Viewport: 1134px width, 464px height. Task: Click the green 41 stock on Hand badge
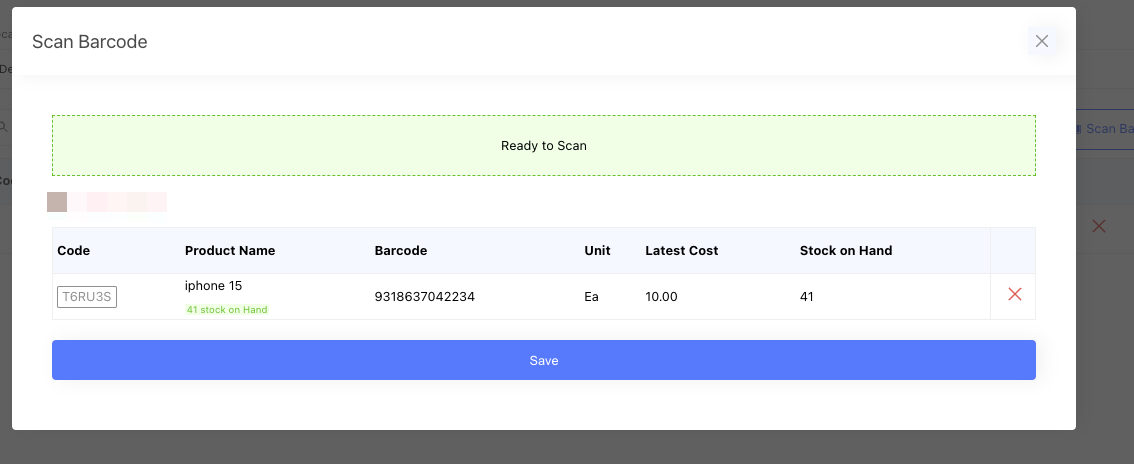[227, 310]
